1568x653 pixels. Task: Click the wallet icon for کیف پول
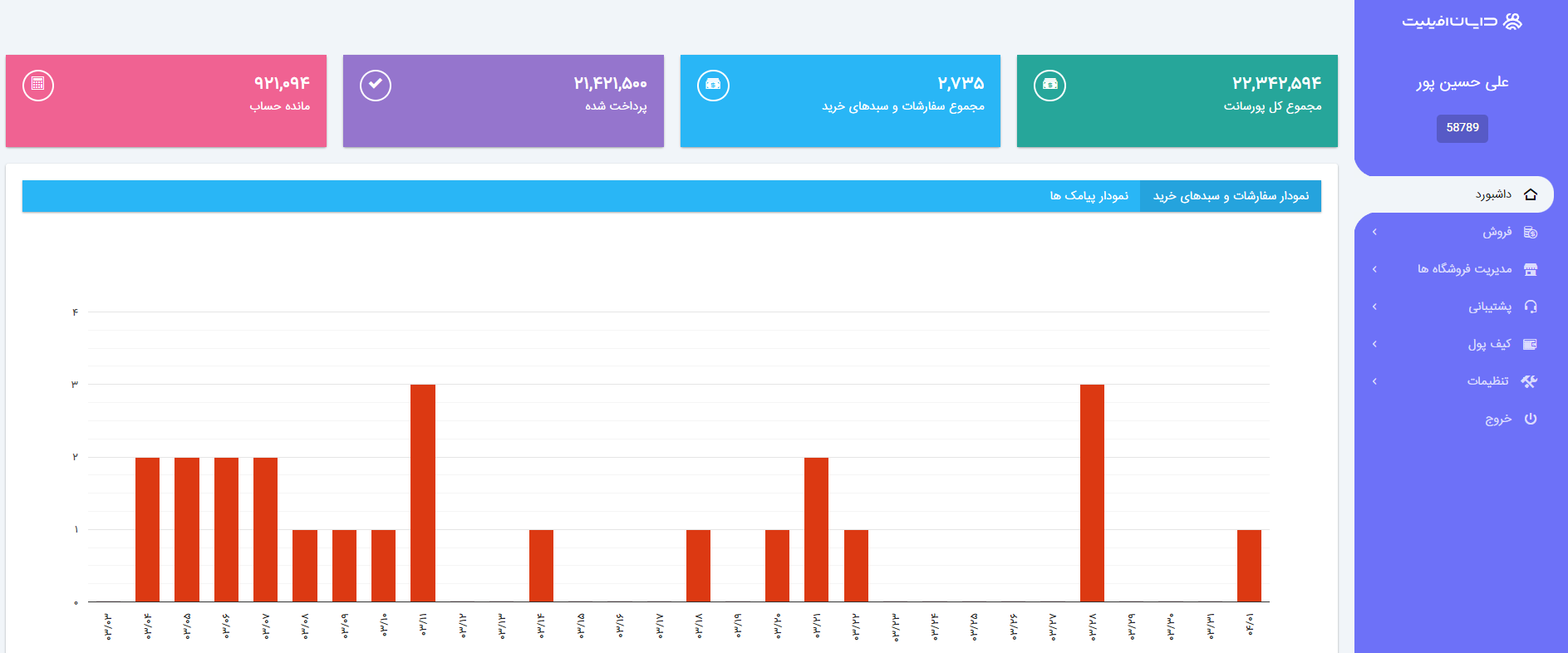(1531, 344)
